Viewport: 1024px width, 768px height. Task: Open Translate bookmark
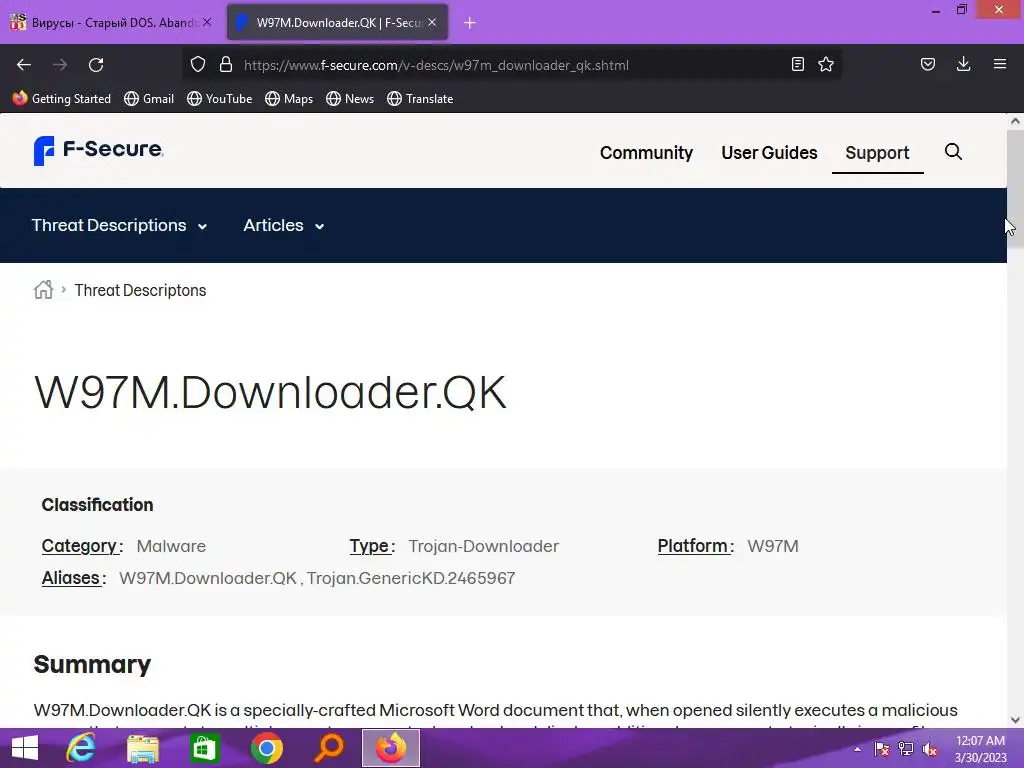[x=420, y=99]
